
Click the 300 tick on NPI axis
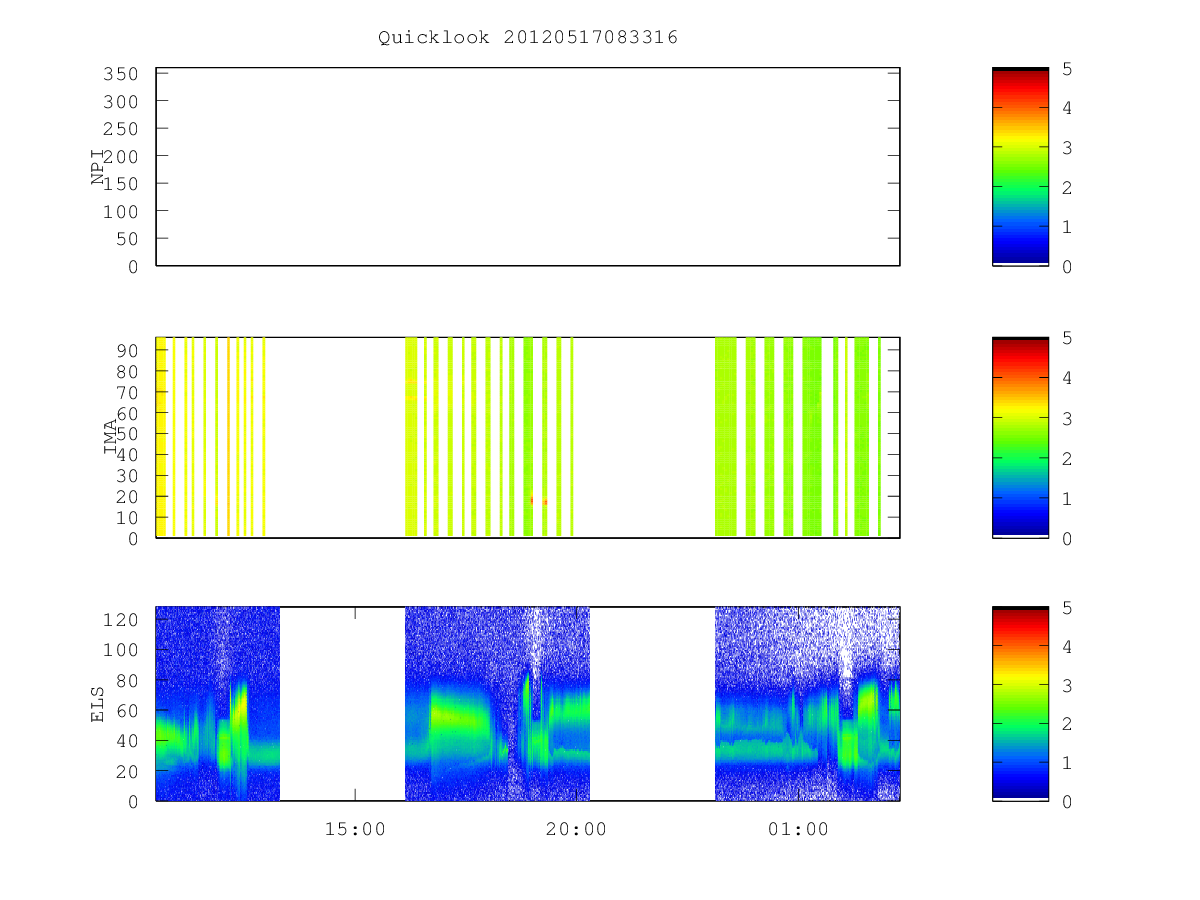tap(120, 102)
